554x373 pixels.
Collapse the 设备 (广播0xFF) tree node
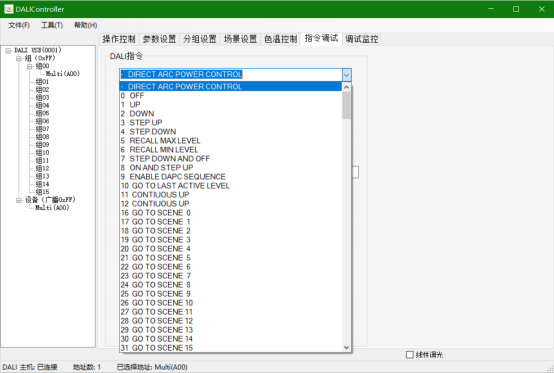19,200
